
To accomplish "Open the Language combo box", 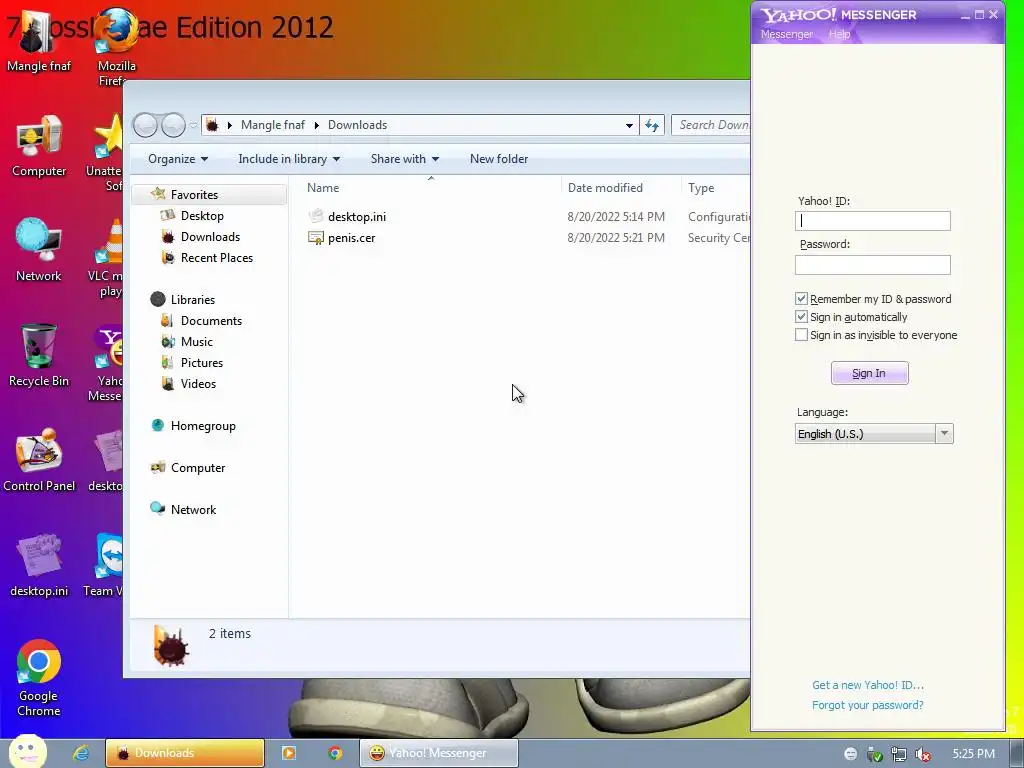I will tap(874, 434).
